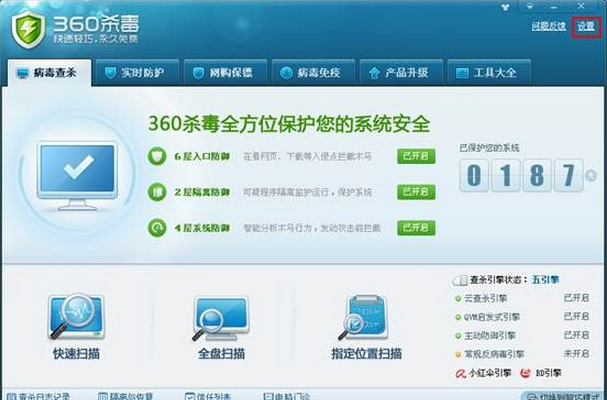Enable the 常规反病毒引擎 未开启 status
607x400 pixels.
[x=577, y=353]
